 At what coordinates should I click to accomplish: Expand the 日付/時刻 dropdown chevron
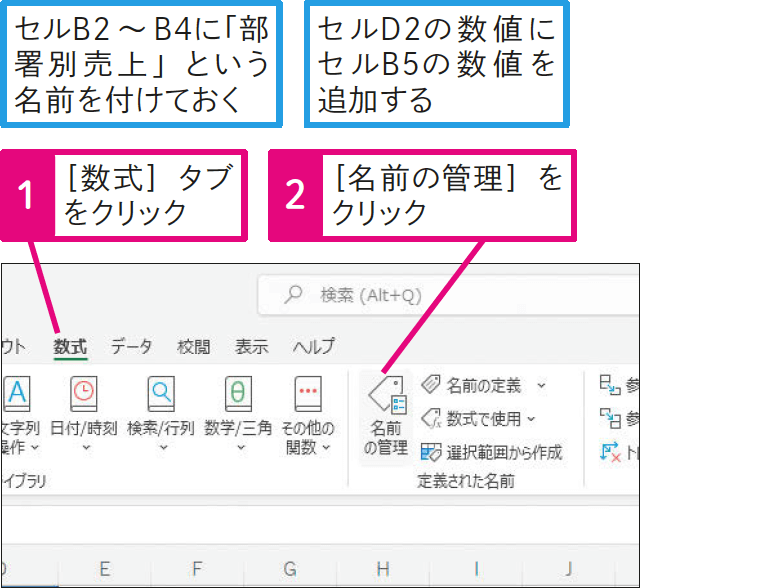pyautogui.click(x=86, y=448)
